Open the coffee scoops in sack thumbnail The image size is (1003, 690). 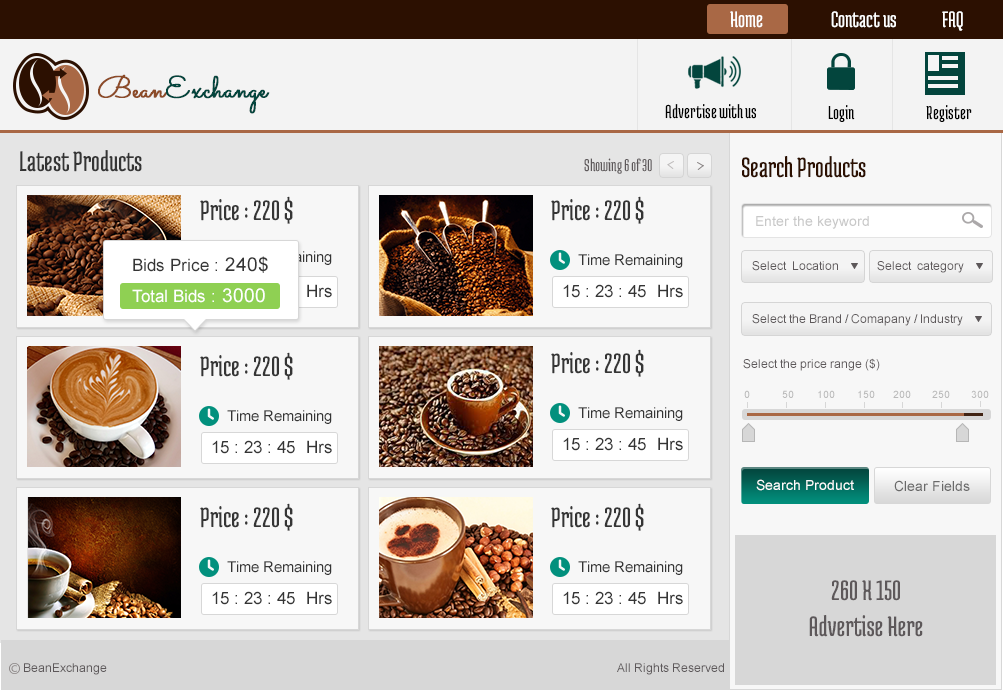tap(455, 255)
